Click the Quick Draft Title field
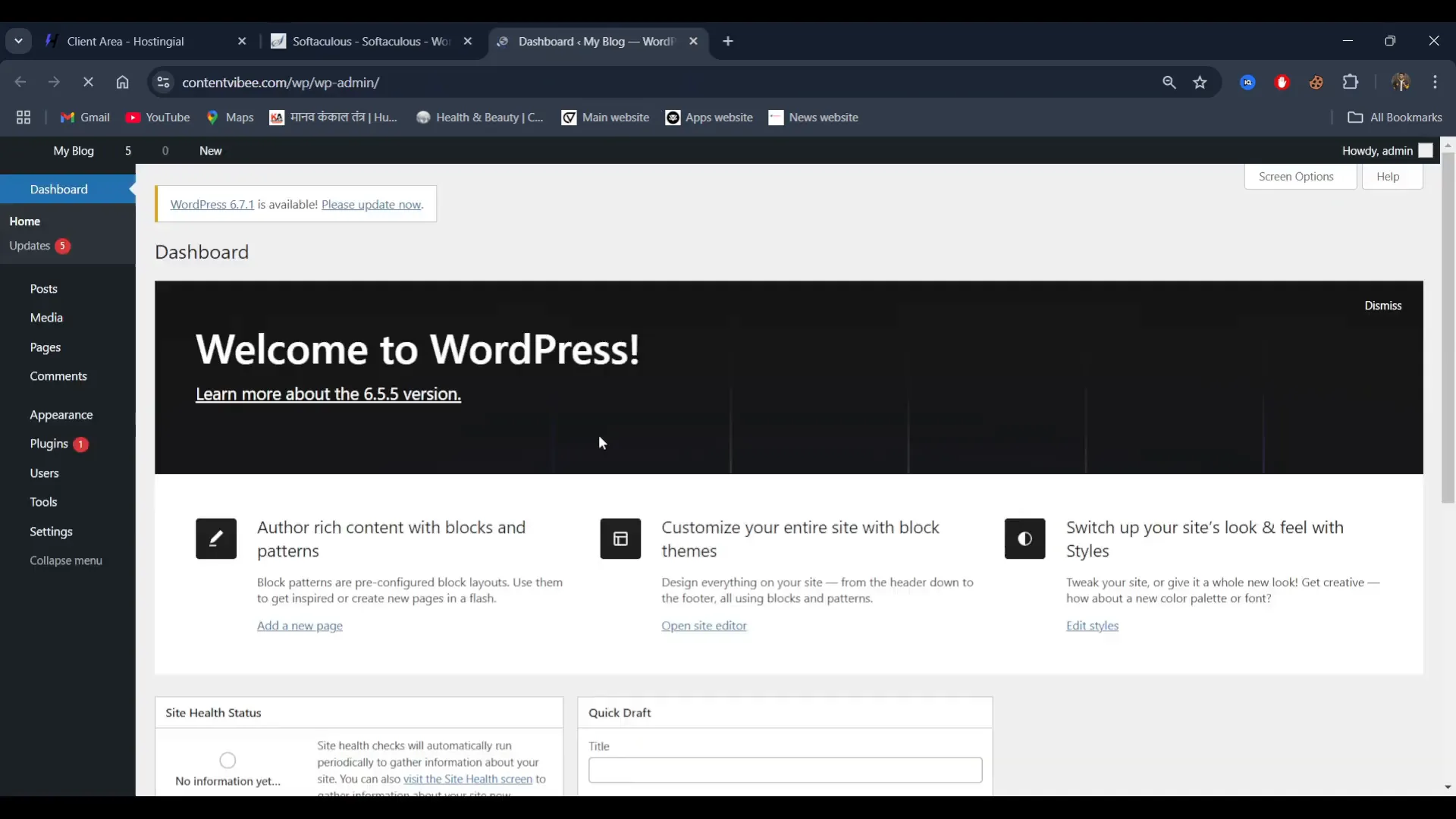The height and width of the screenshot is (819, 1456). tap(785, 770)
